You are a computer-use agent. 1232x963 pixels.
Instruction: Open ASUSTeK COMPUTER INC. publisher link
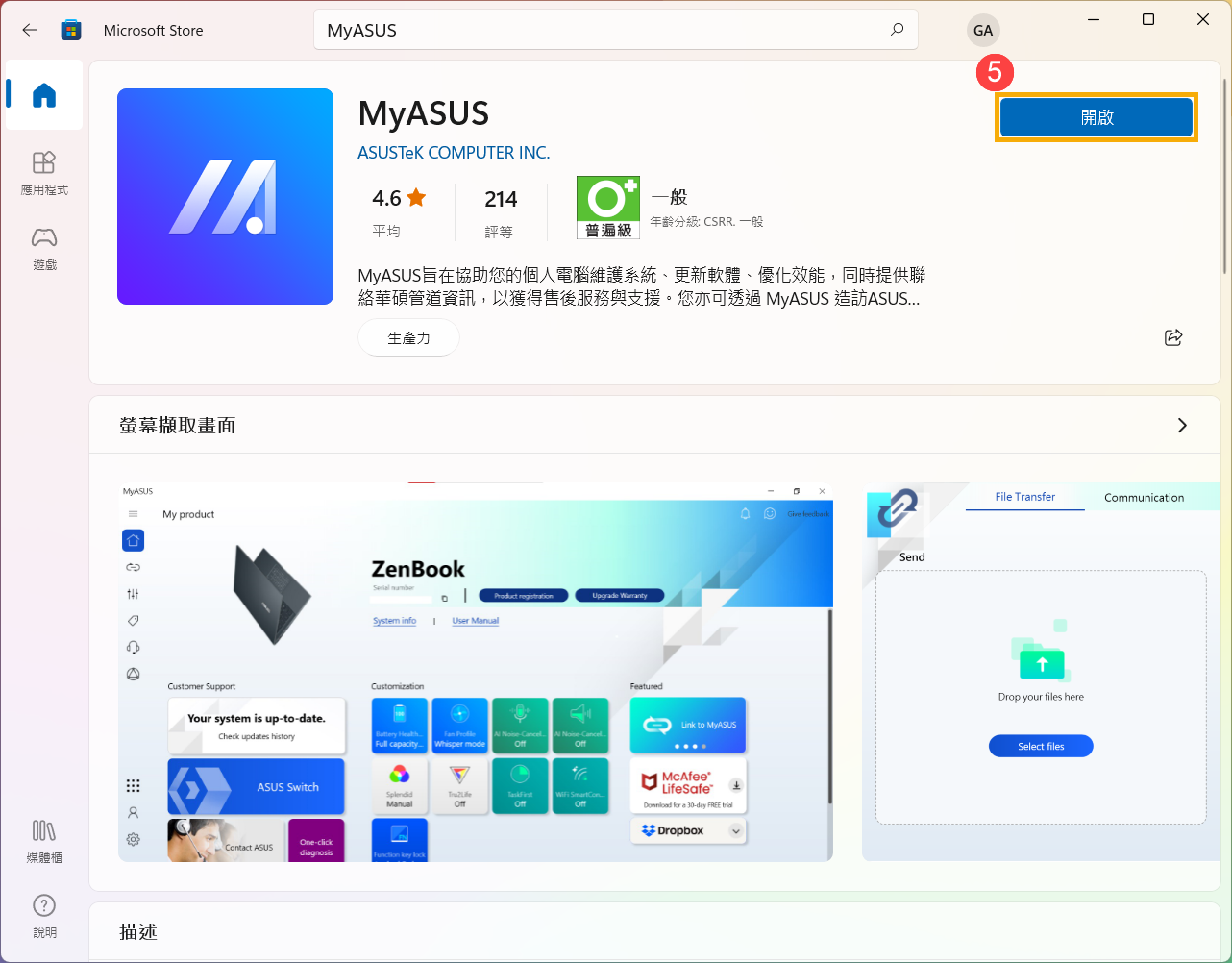point(454,153)
